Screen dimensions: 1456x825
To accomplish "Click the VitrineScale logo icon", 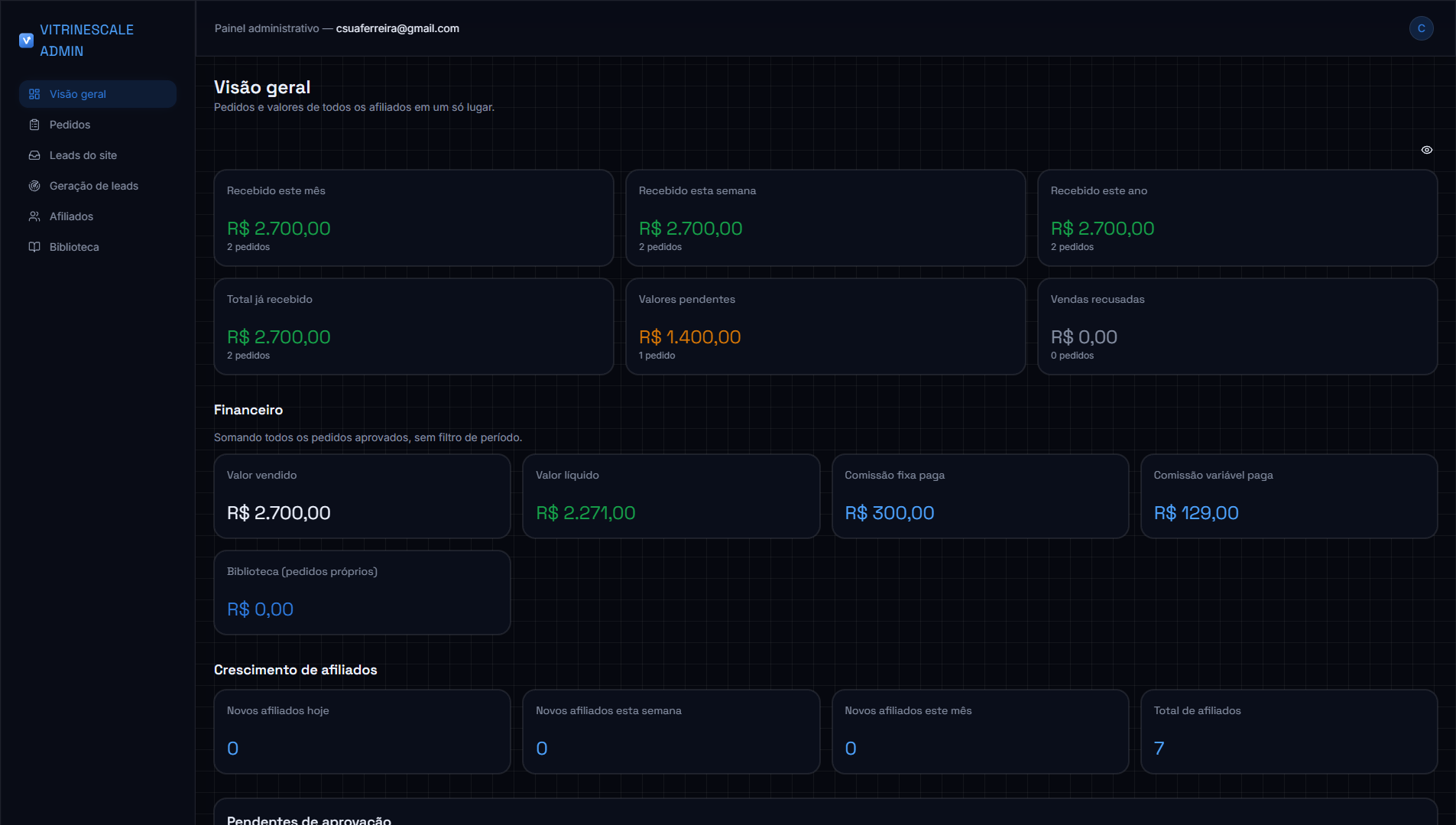I will tap(26, 41).
